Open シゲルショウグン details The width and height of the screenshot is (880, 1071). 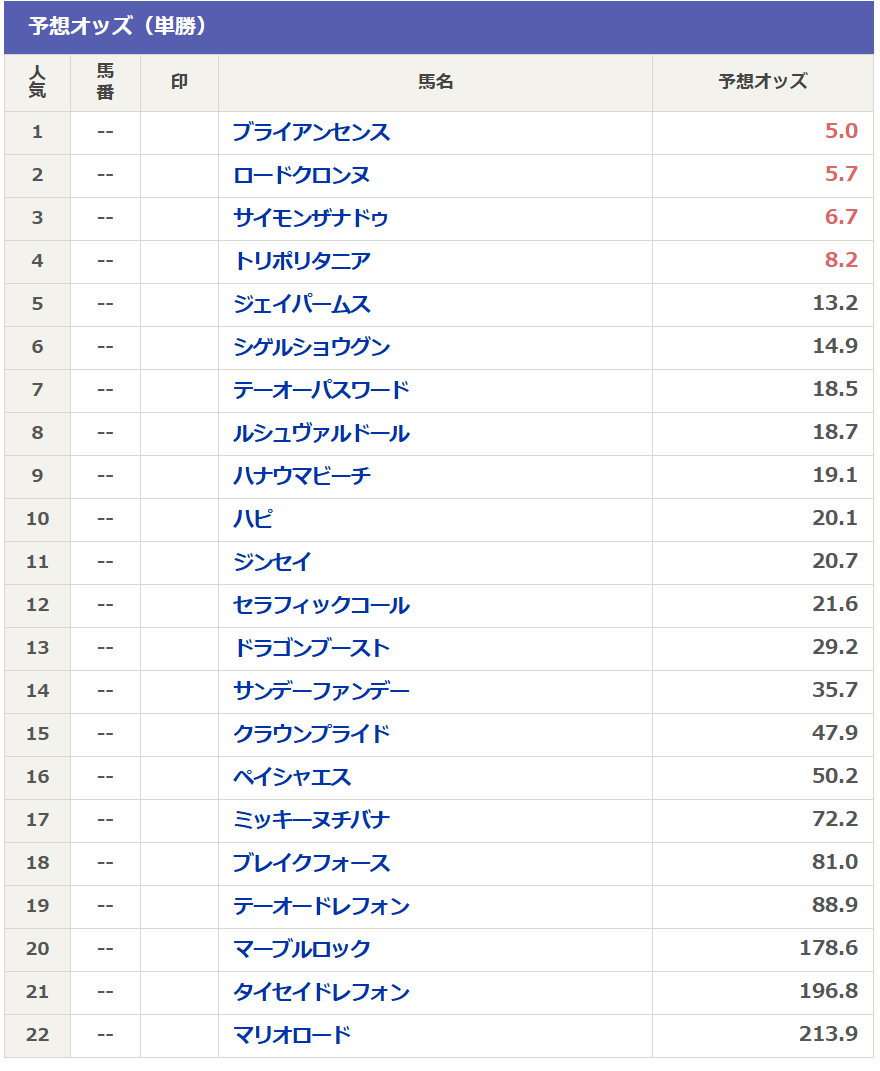tap(311, 347)
